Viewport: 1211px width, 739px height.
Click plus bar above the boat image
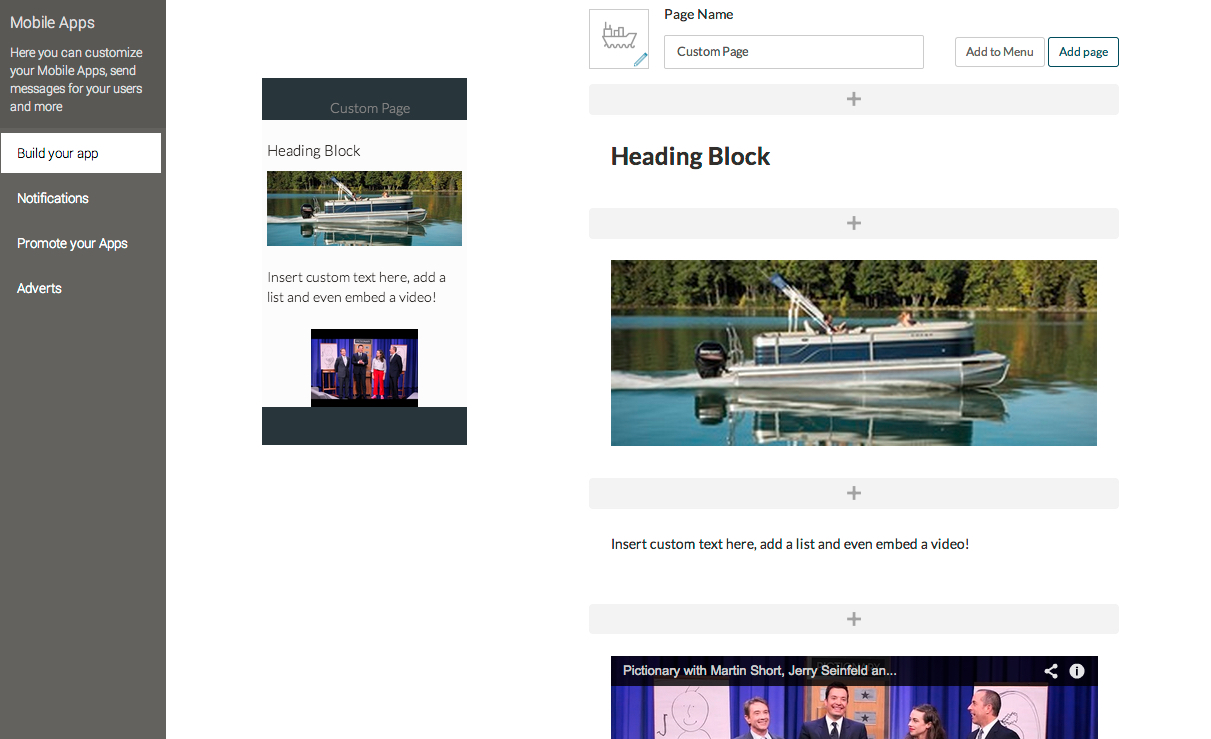tap(853, 223)
